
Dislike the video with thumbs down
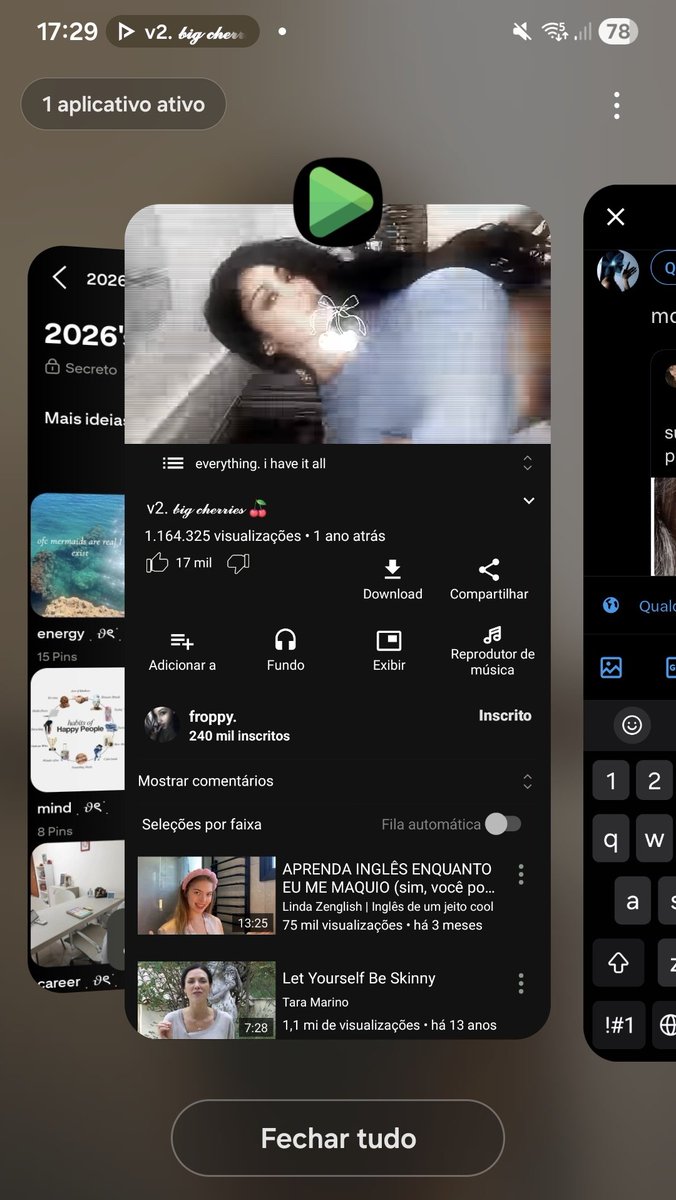click(238, 563)
